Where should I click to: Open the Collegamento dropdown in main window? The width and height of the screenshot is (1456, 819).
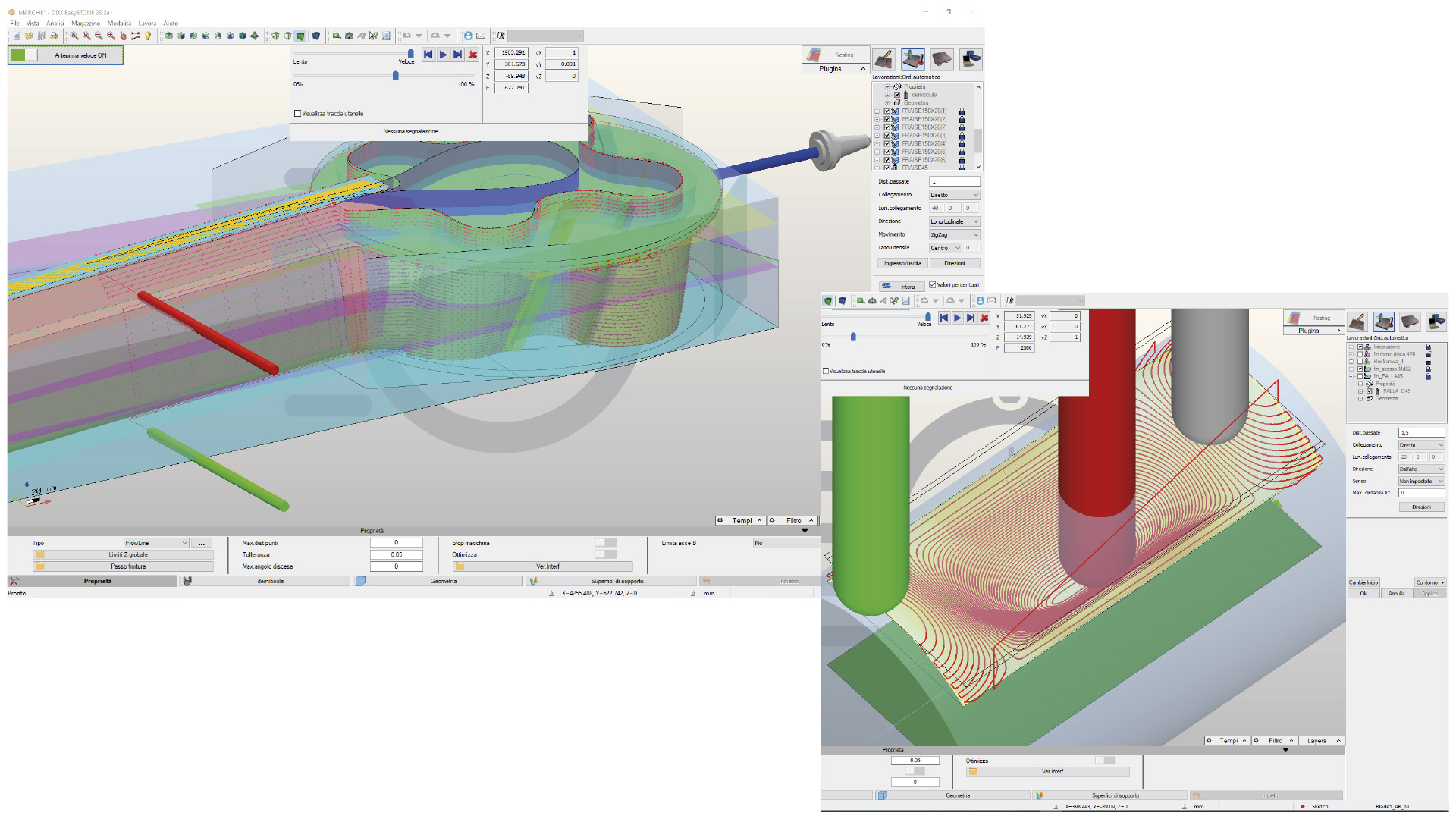pyautogui.click(x=955, y=195)
